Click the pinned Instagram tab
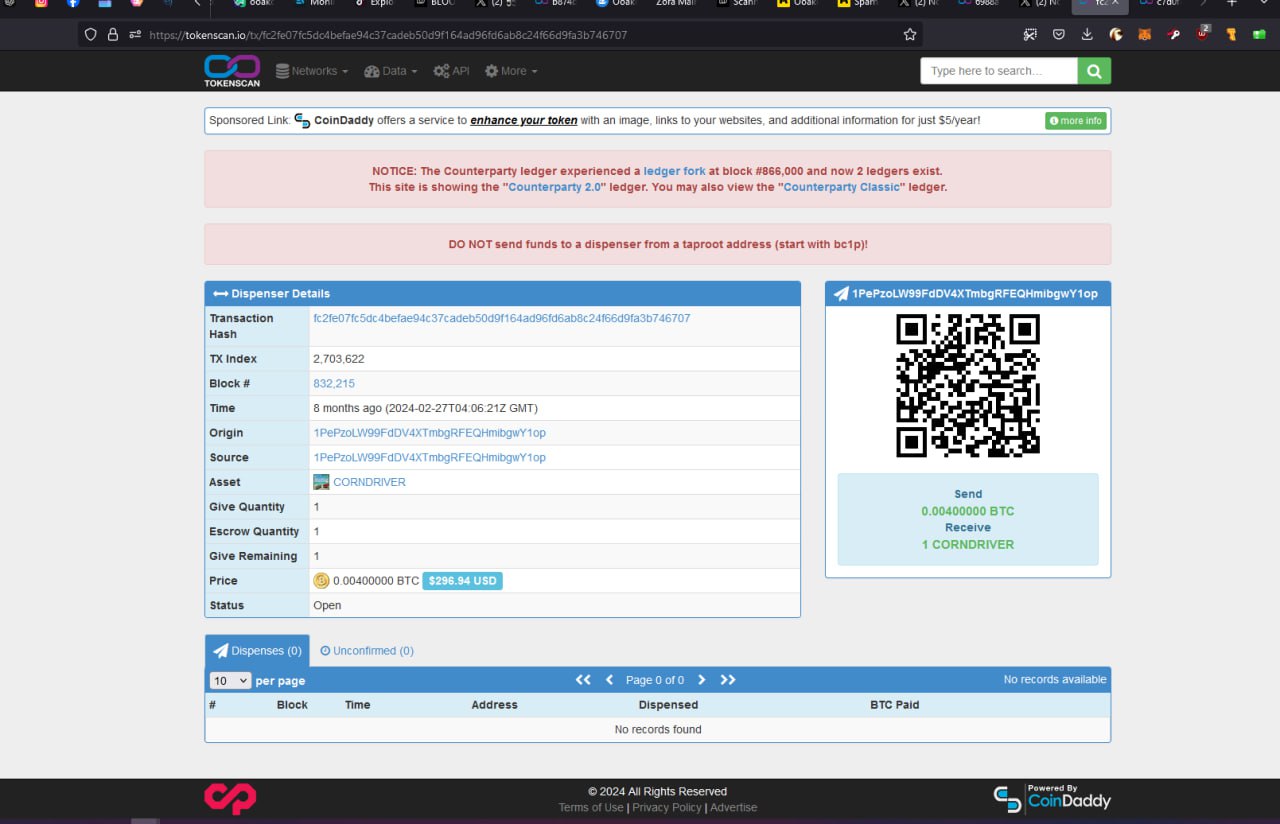1280x824 pixels. [41, 3]
